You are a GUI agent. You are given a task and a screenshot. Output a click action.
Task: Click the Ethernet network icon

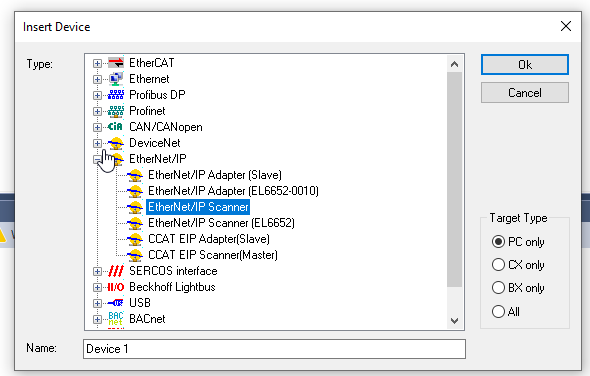[x=116, y=79]
